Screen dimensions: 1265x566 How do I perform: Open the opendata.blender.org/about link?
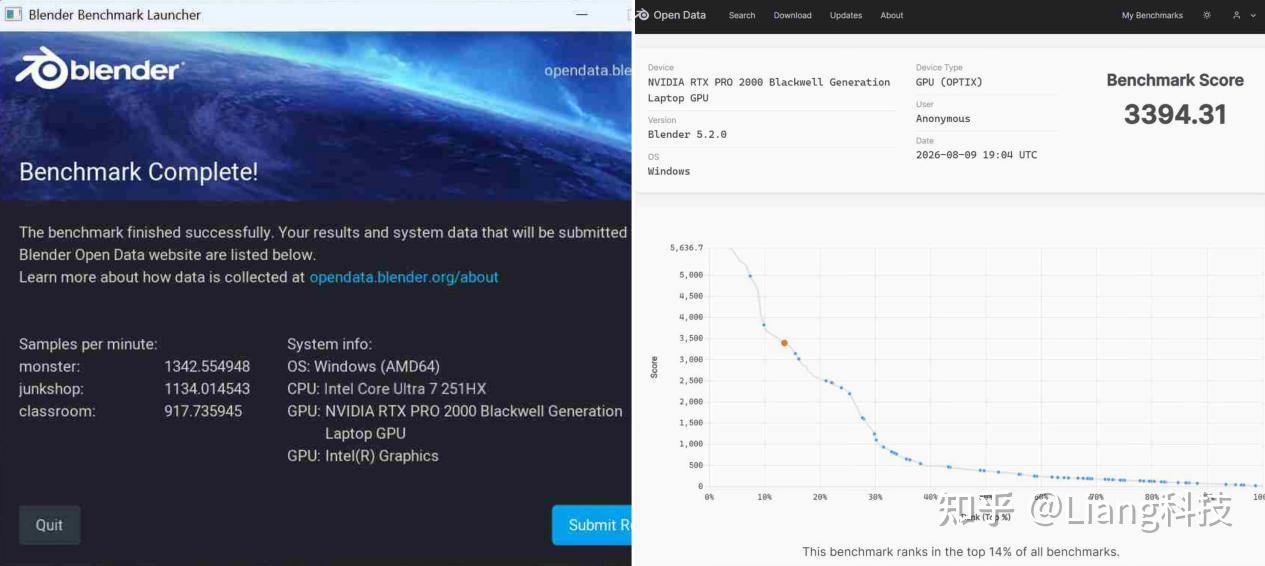pos(404,277)
